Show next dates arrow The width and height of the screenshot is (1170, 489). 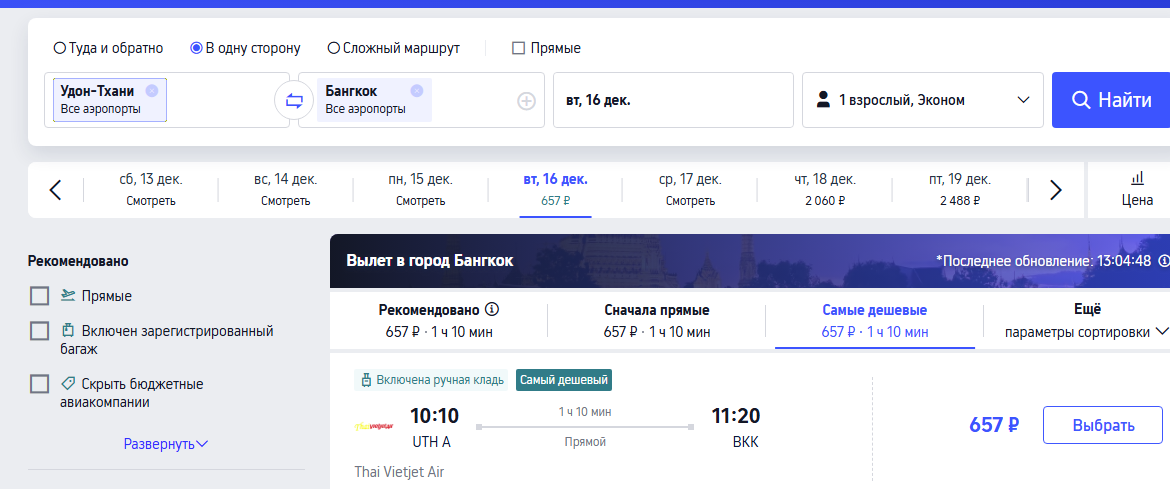coord(1055,190)
